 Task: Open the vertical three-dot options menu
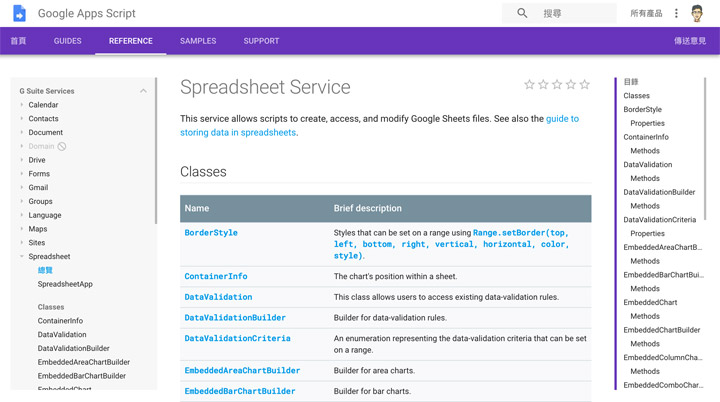pos(676,14)
